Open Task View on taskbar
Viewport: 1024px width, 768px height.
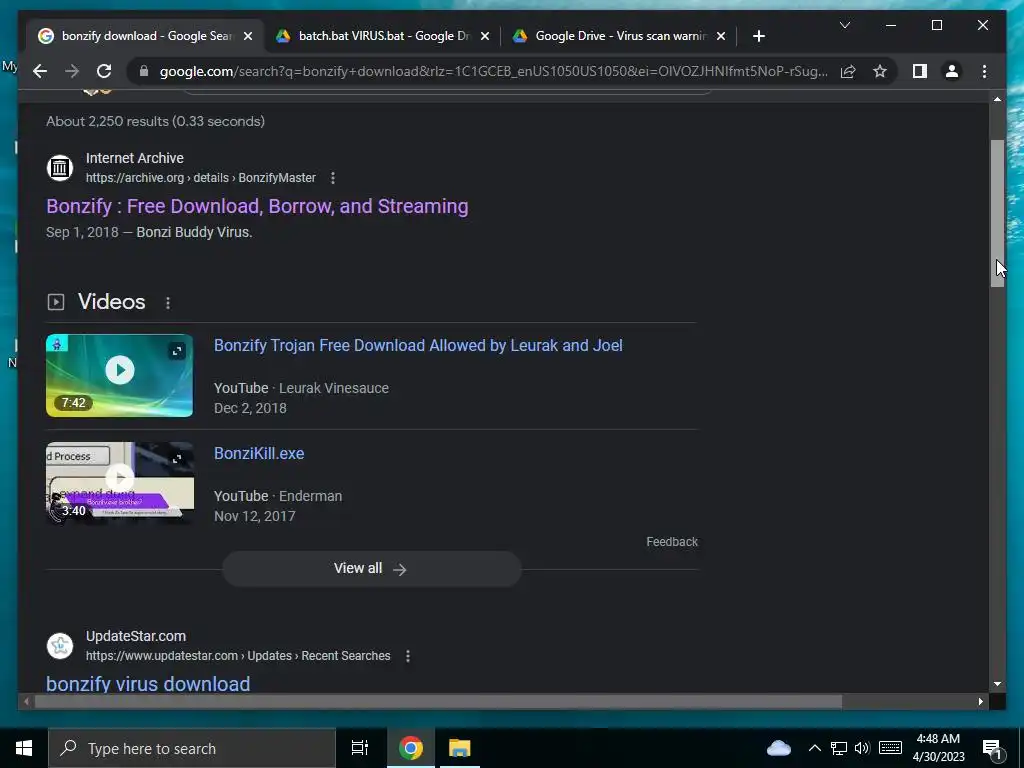tap(360, 748)
